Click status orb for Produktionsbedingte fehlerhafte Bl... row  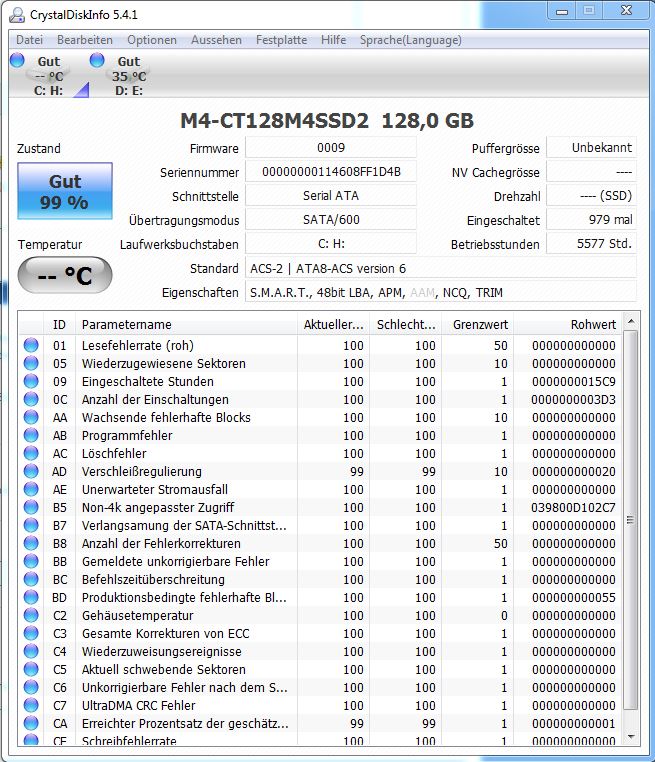click(x=31, y=597)
